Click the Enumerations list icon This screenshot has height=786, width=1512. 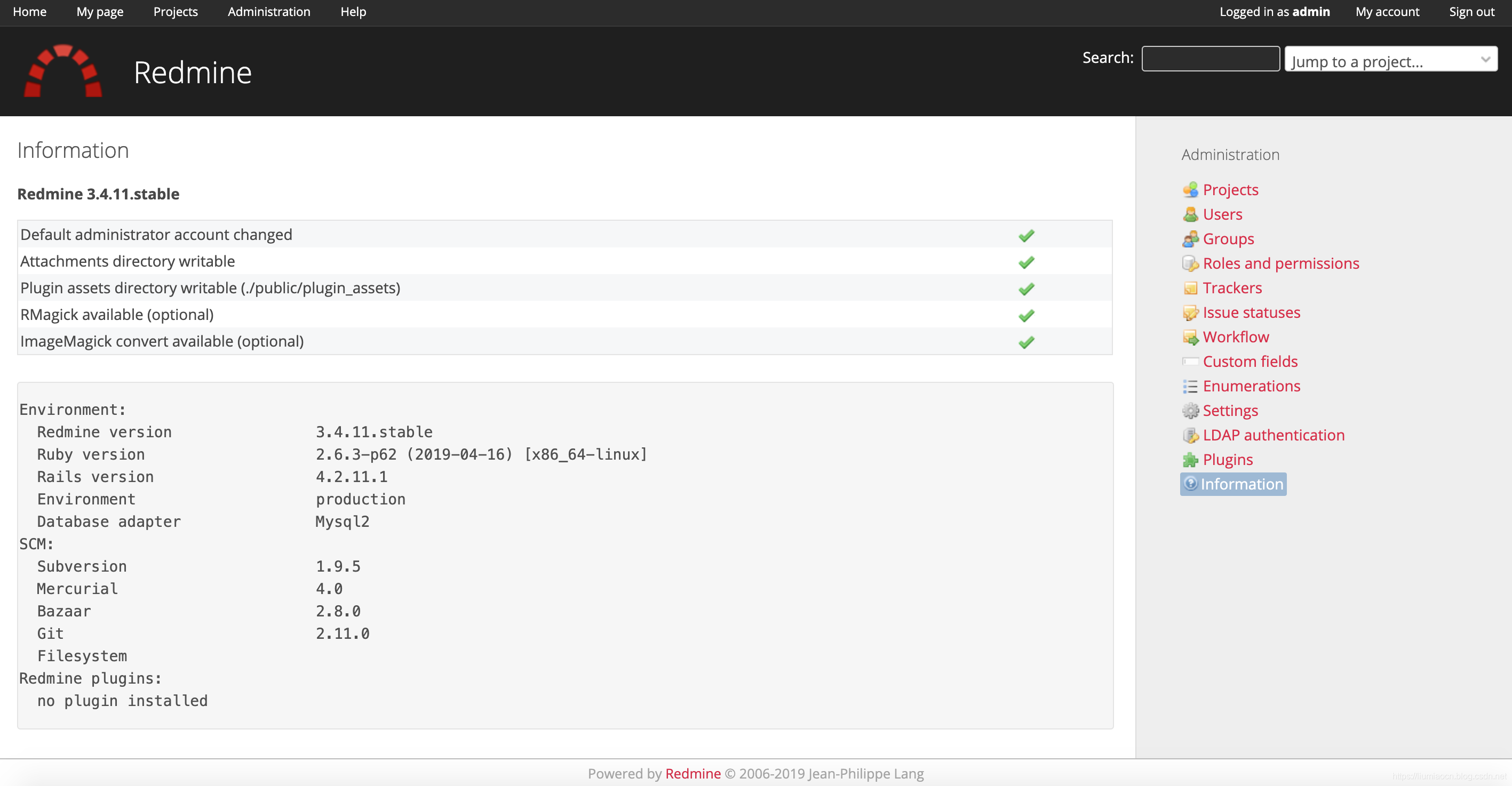[x=1190, y=387]
